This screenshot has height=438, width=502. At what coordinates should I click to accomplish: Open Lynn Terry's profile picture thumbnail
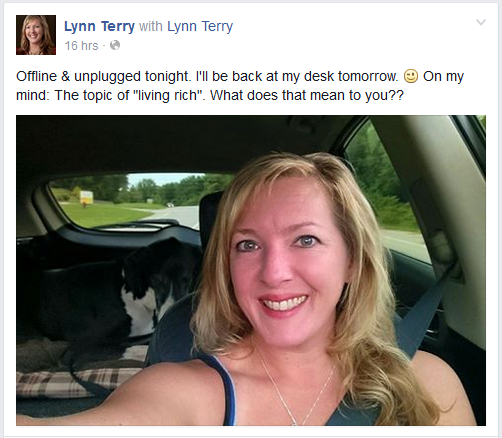tap(36, 35)
